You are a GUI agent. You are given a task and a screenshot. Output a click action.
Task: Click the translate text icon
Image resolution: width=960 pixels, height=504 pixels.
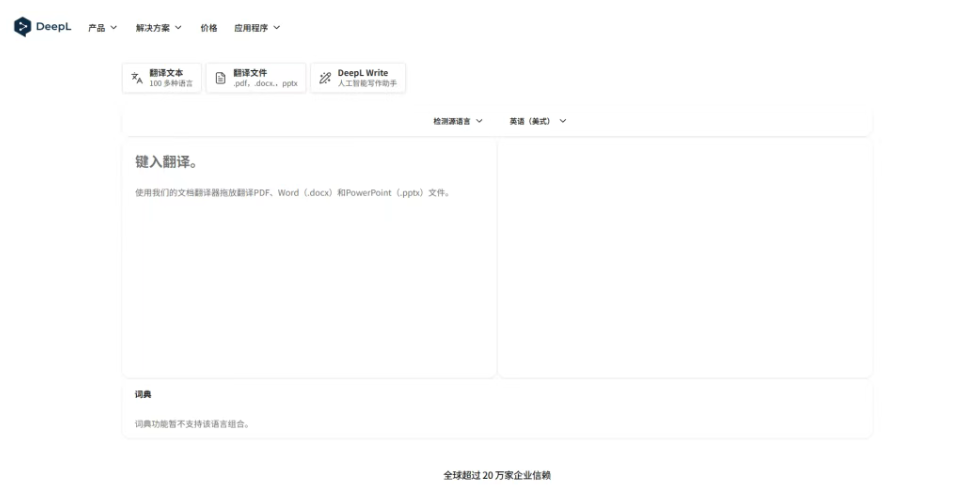(x=137, y=78)
